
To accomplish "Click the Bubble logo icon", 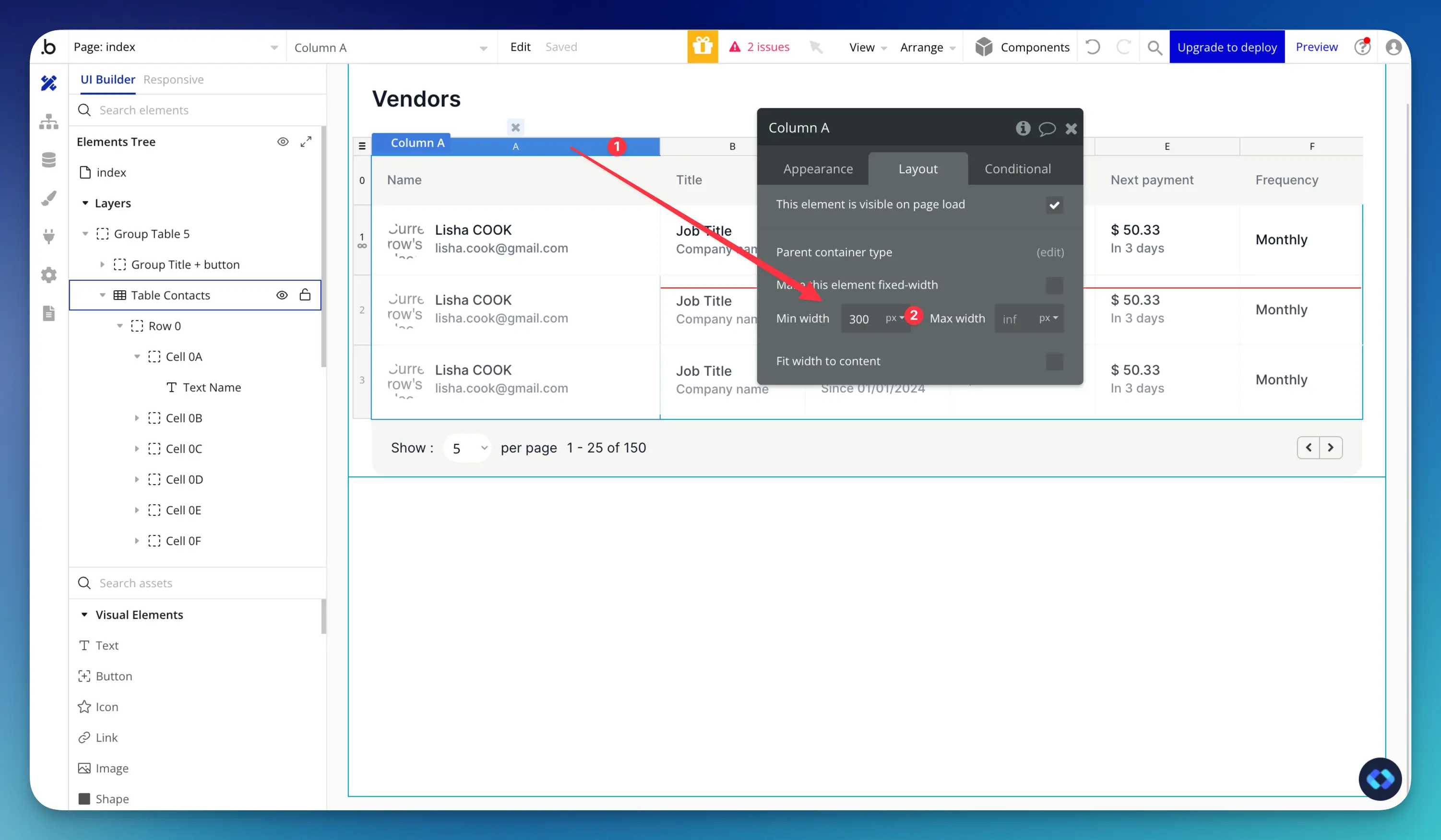I will (x=49, y=47).
